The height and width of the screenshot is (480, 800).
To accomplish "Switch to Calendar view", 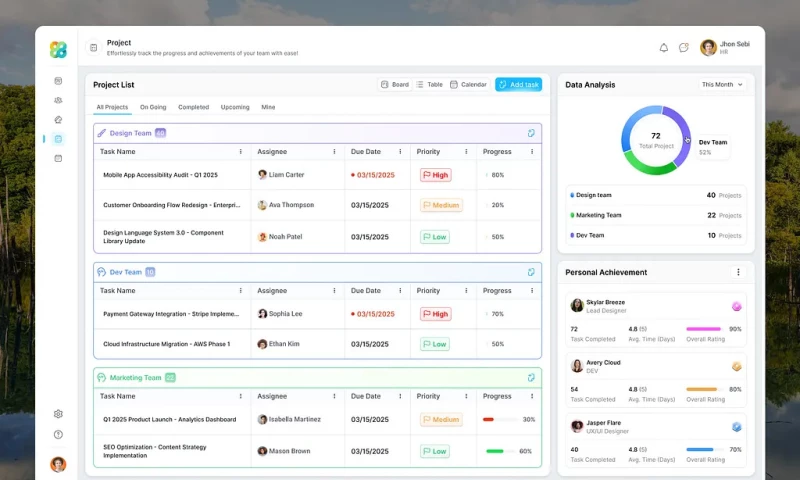I will tap(468, 85).
